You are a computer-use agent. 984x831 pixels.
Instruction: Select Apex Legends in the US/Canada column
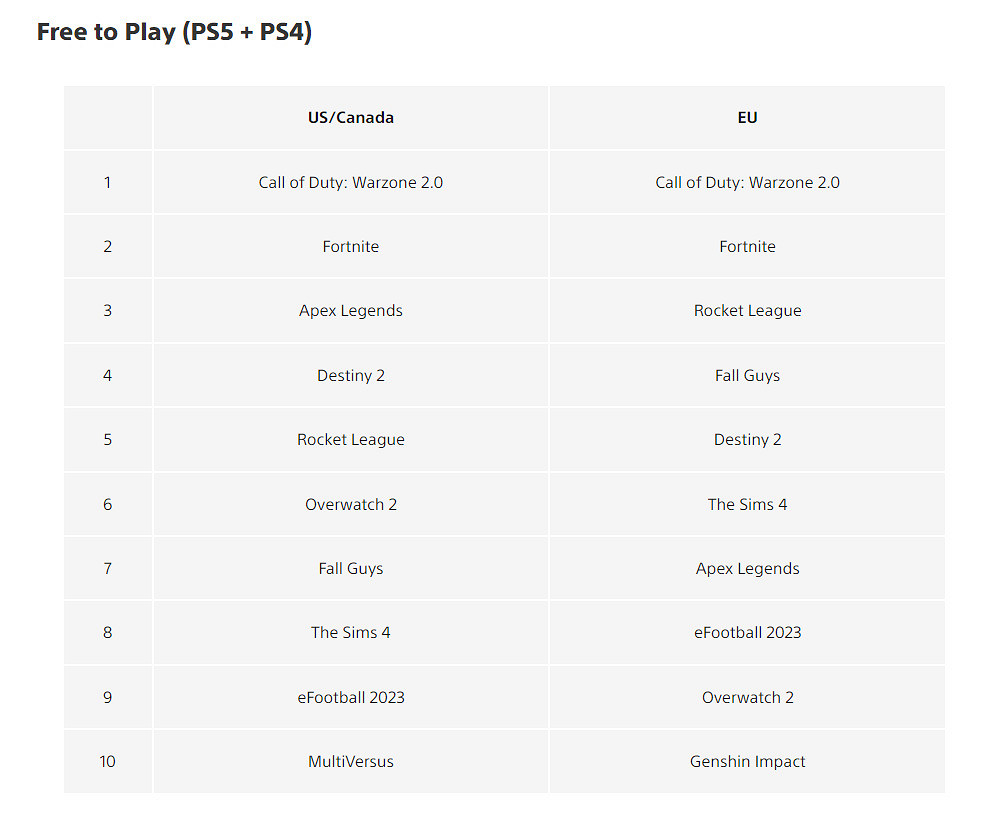point(351,311)
